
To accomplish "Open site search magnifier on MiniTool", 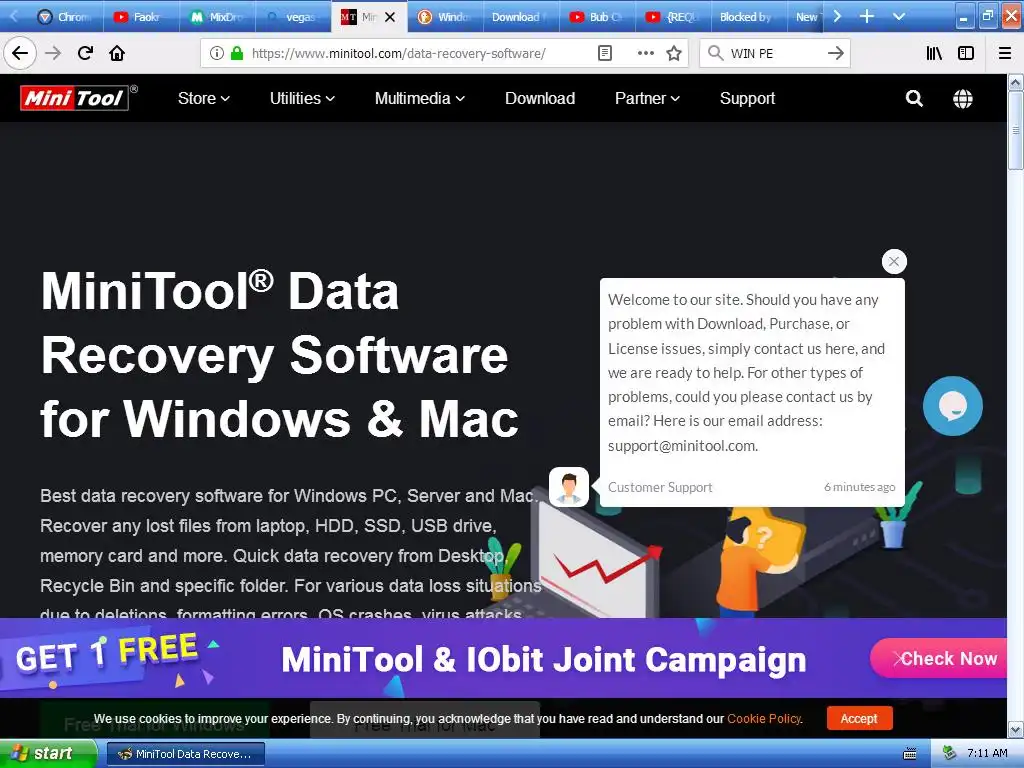I will click(x=914, y=99).
